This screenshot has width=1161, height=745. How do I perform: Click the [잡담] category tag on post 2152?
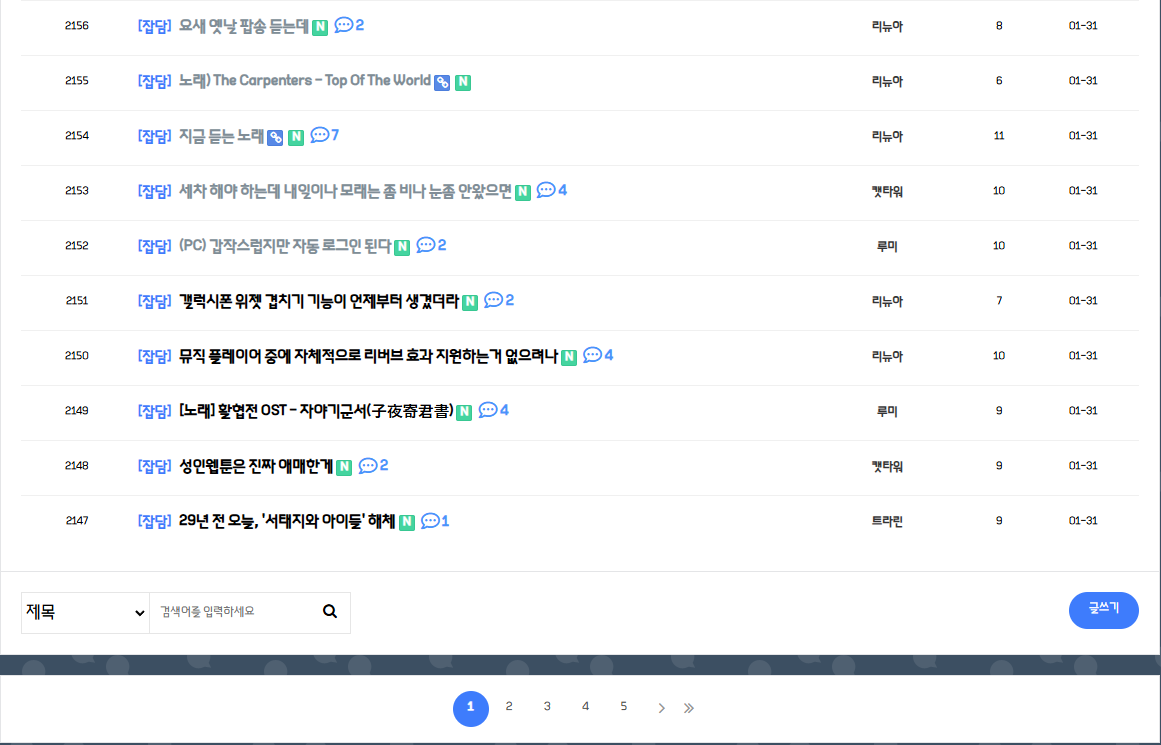click(x=155, y=246)
